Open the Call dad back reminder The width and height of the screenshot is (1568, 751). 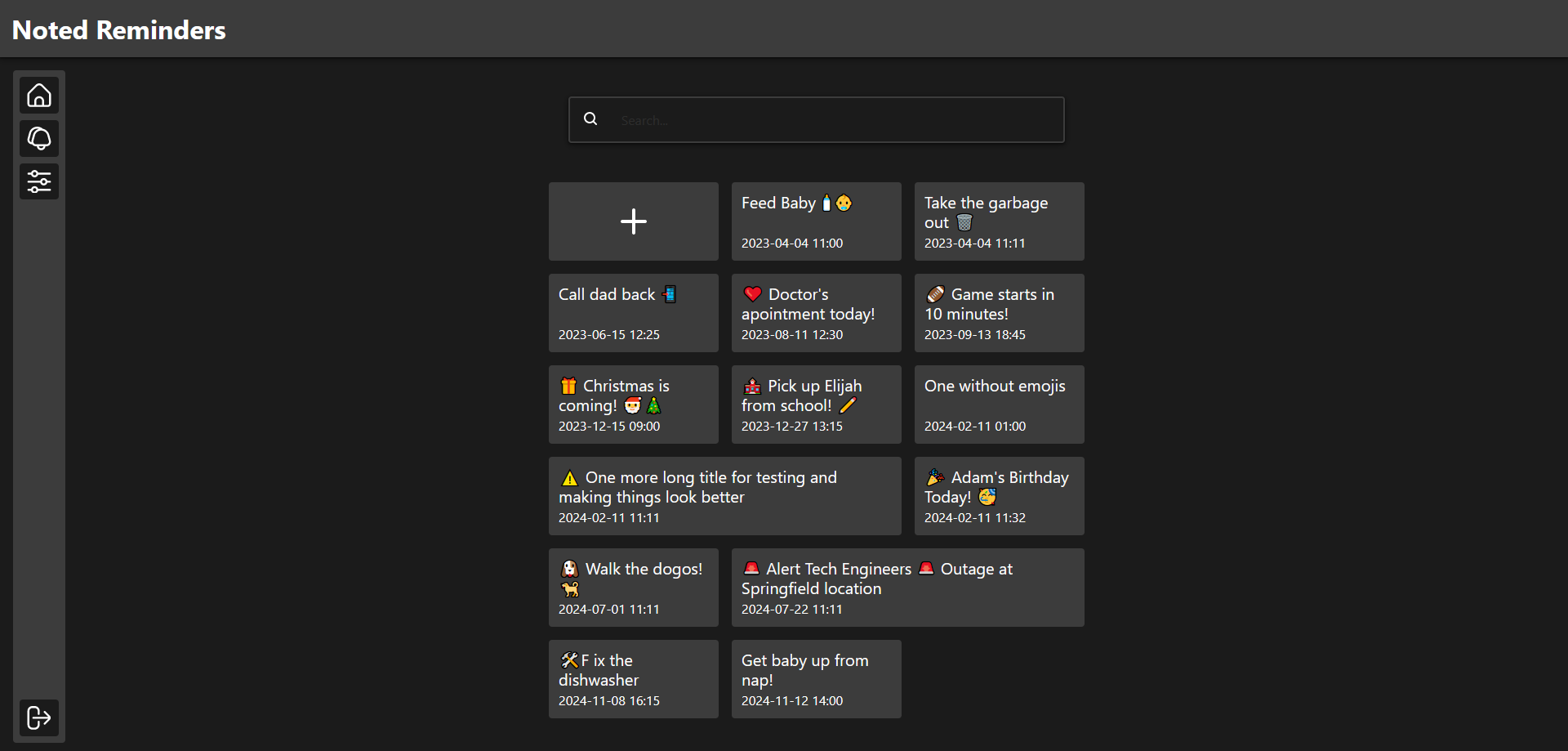634,313
